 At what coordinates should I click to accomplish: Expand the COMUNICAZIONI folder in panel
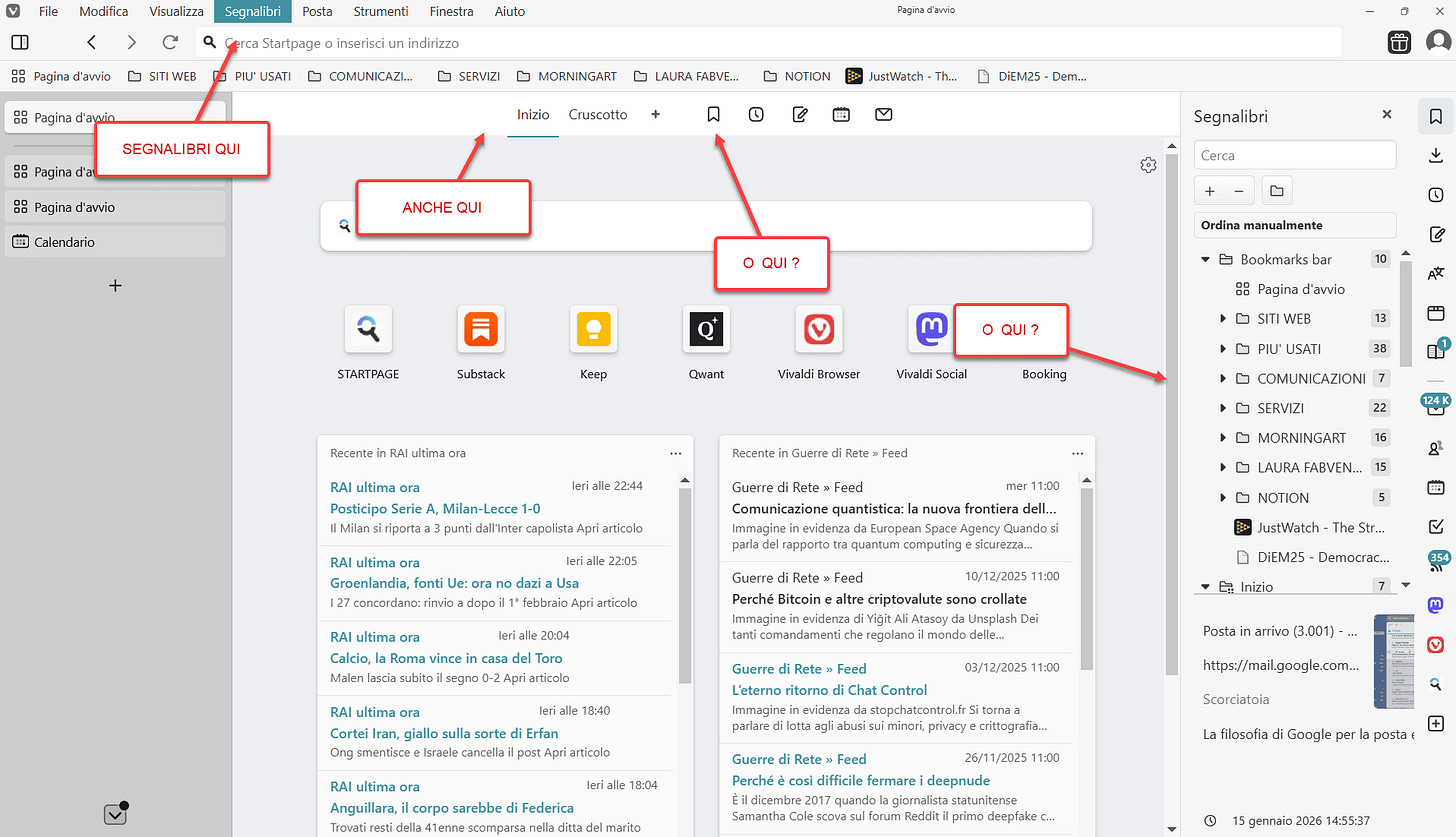click(x=1223, y=379)
